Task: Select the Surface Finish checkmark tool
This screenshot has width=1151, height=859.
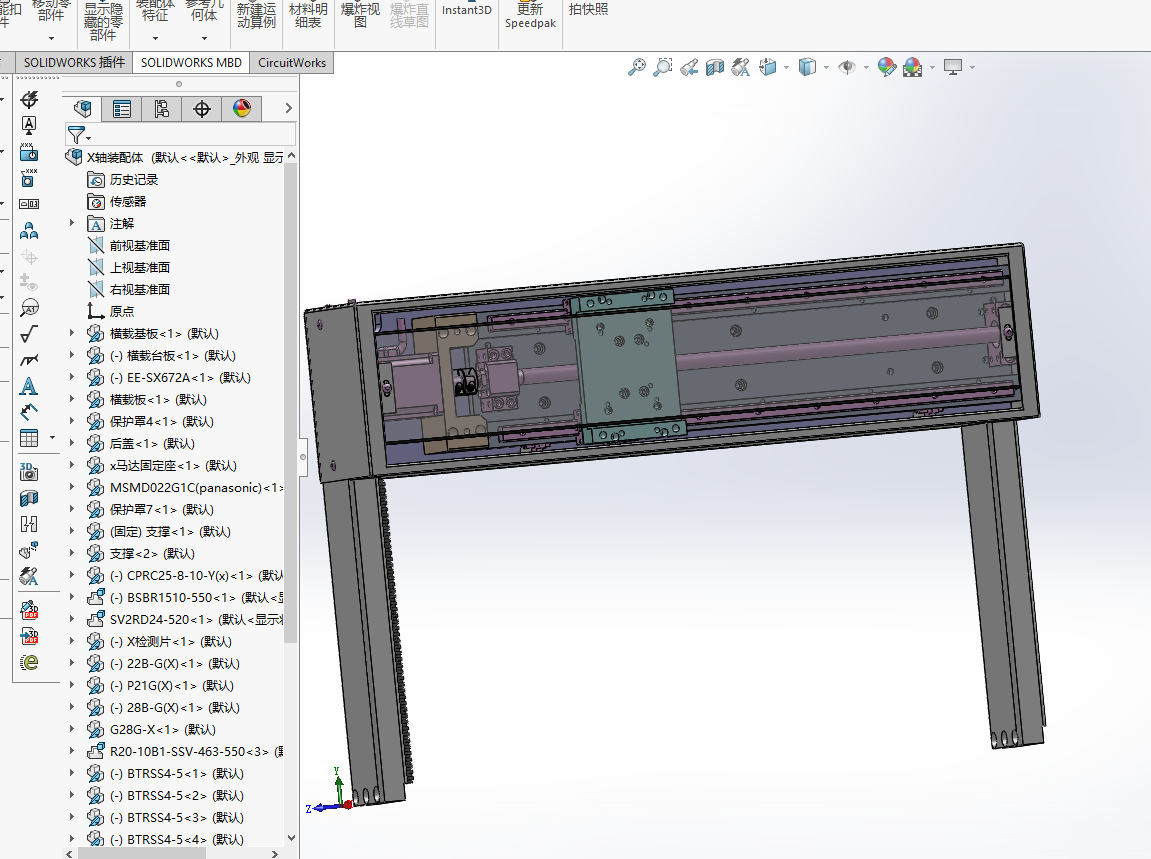Action: 29,334
